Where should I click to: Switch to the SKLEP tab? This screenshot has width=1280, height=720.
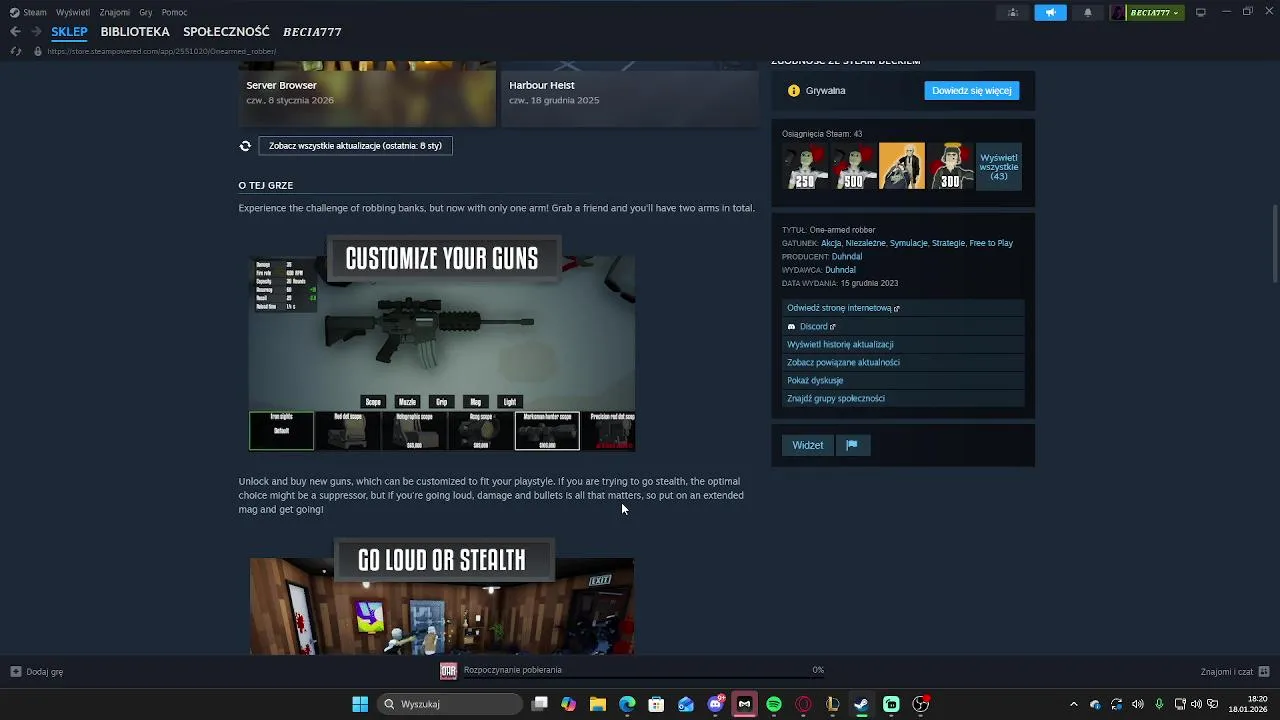click(69, 32)
